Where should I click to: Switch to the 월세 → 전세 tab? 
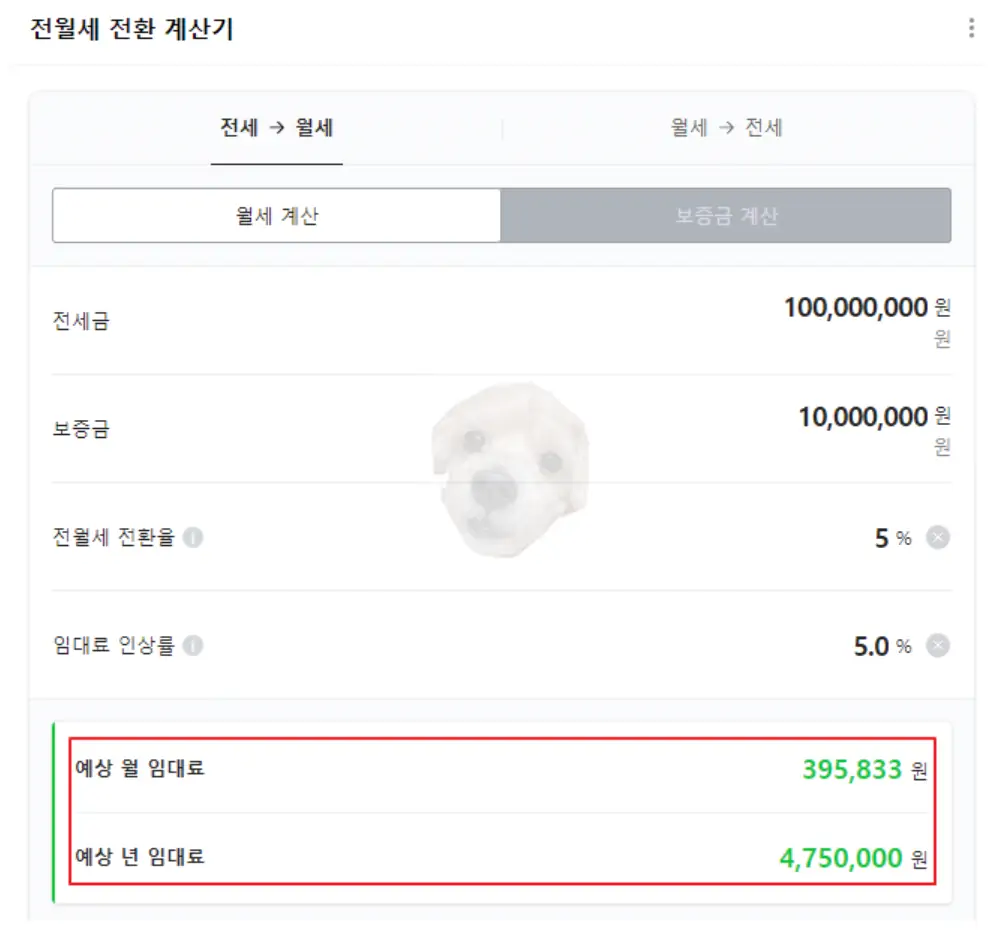tap(726, 128)
